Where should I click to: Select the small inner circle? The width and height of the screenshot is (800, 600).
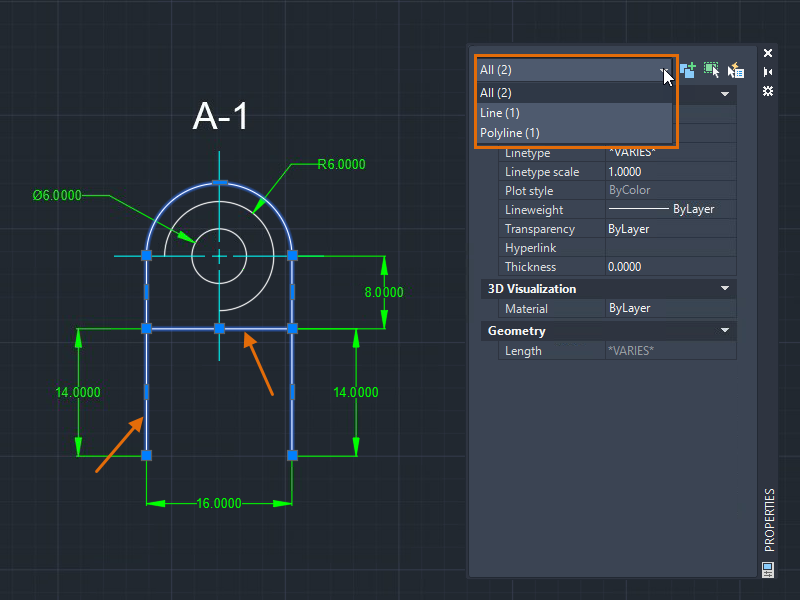219,256
